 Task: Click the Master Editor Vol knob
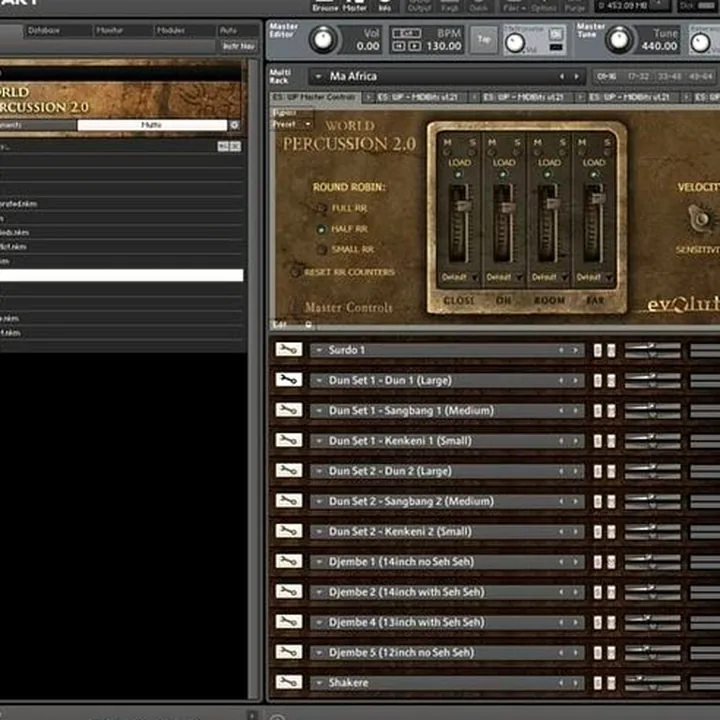pyautogui.click(x=324, y=40)
